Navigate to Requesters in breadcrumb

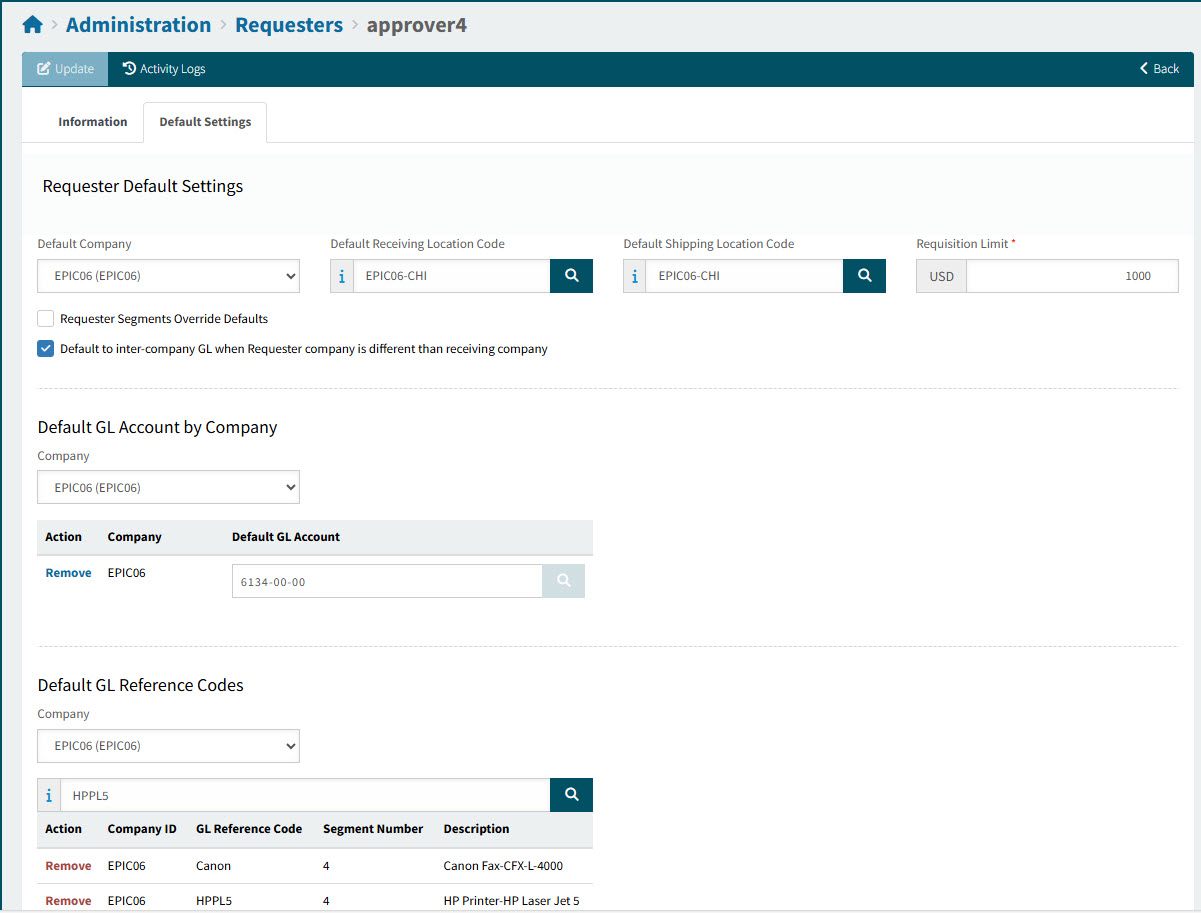click(x=289, y=25)
